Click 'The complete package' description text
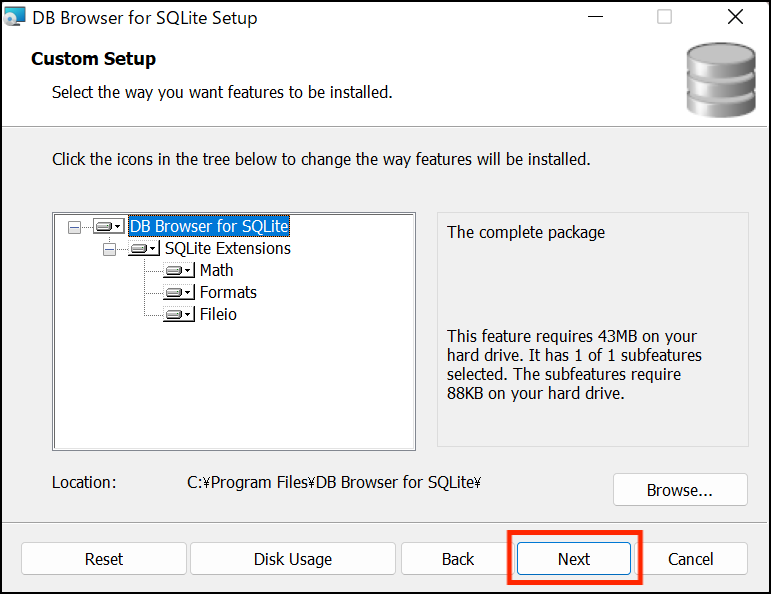Image resolution: width=771 pixels, height=594 pixels. [x=526, y=232]
